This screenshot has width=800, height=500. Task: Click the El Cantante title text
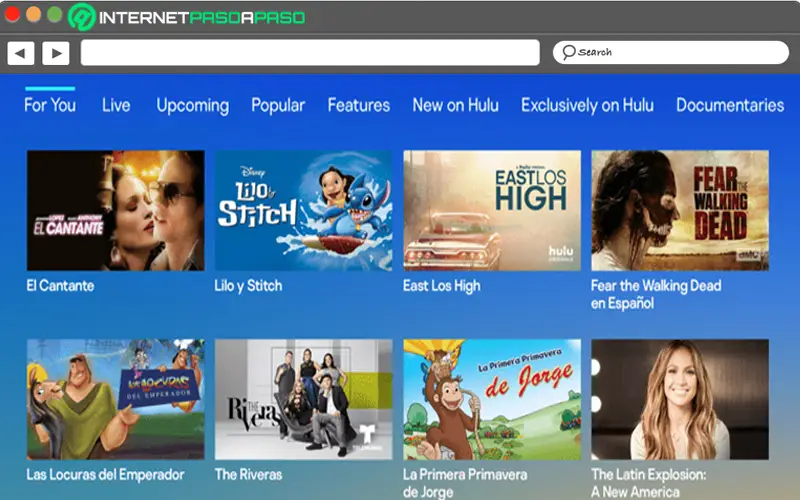tap(60, 286)
